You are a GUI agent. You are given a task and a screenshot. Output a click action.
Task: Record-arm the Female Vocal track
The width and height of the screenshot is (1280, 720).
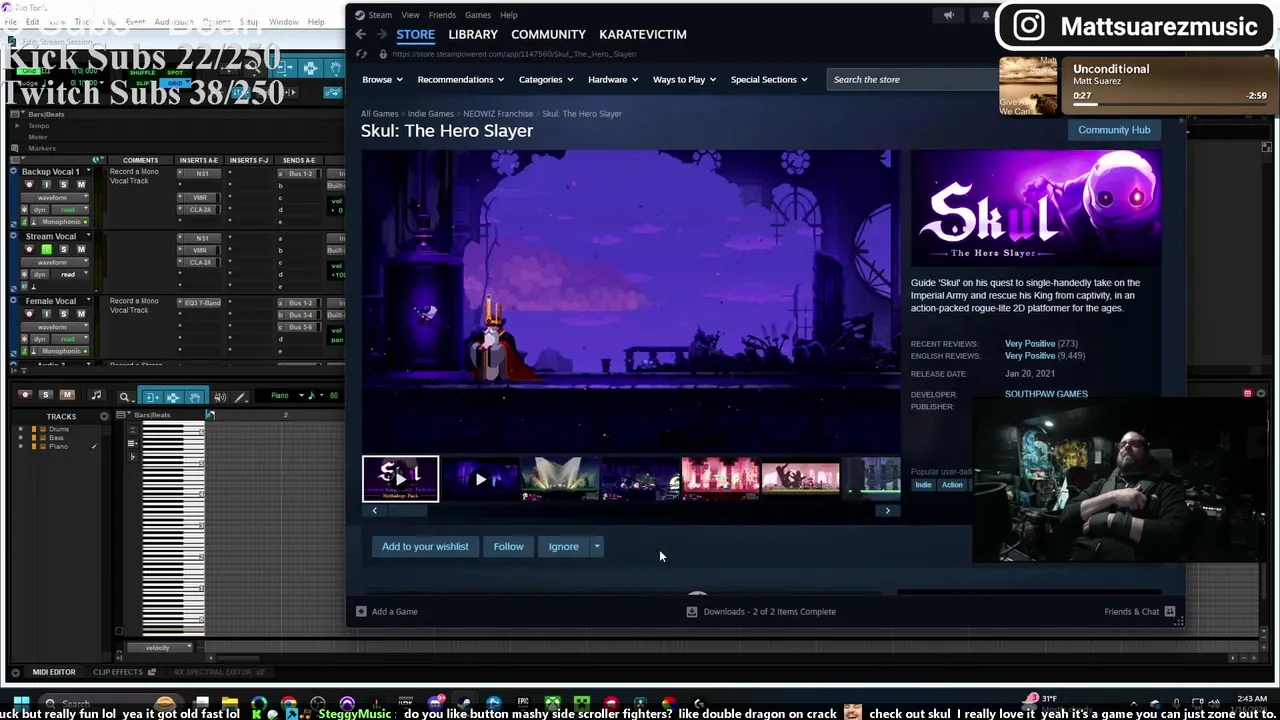(x=29, y=314)
